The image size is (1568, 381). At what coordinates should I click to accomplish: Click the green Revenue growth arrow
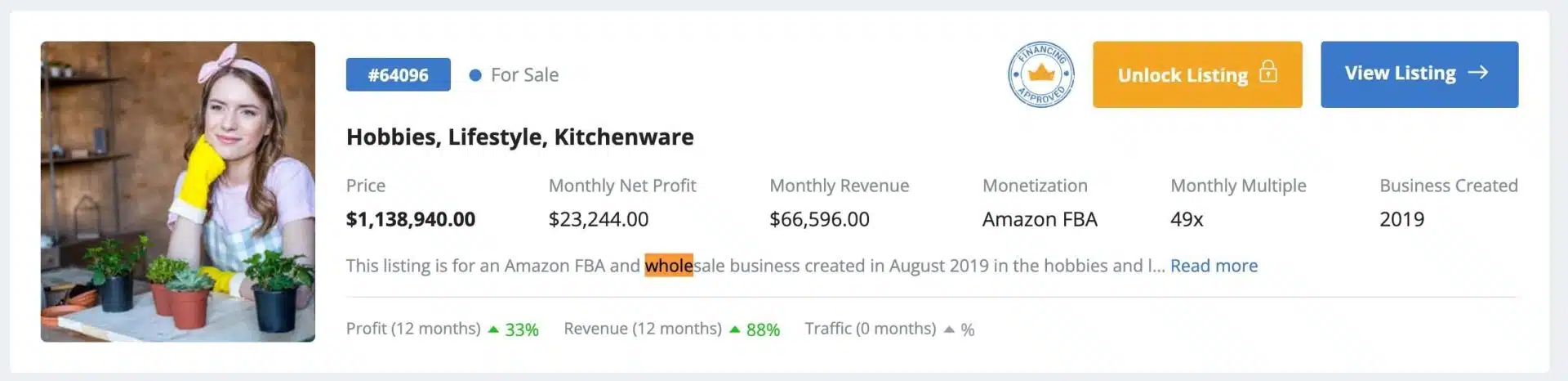pos(735,329)
